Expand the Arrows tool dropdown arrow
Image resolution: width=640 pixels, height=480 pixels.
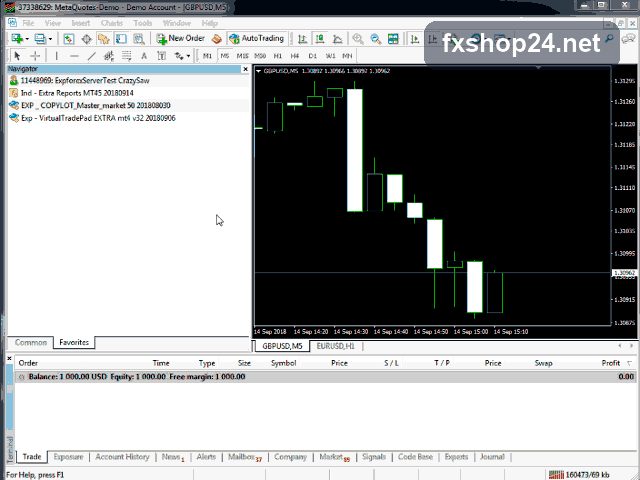point(188,56)
